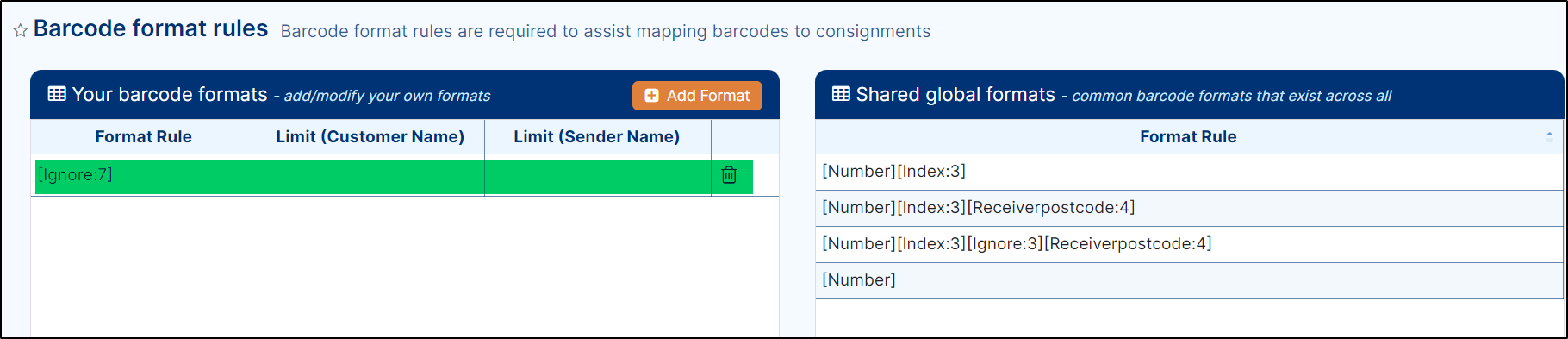1568x339 pixels.
Task: Select the plain [Number] global format
Action: [1189, 280]
